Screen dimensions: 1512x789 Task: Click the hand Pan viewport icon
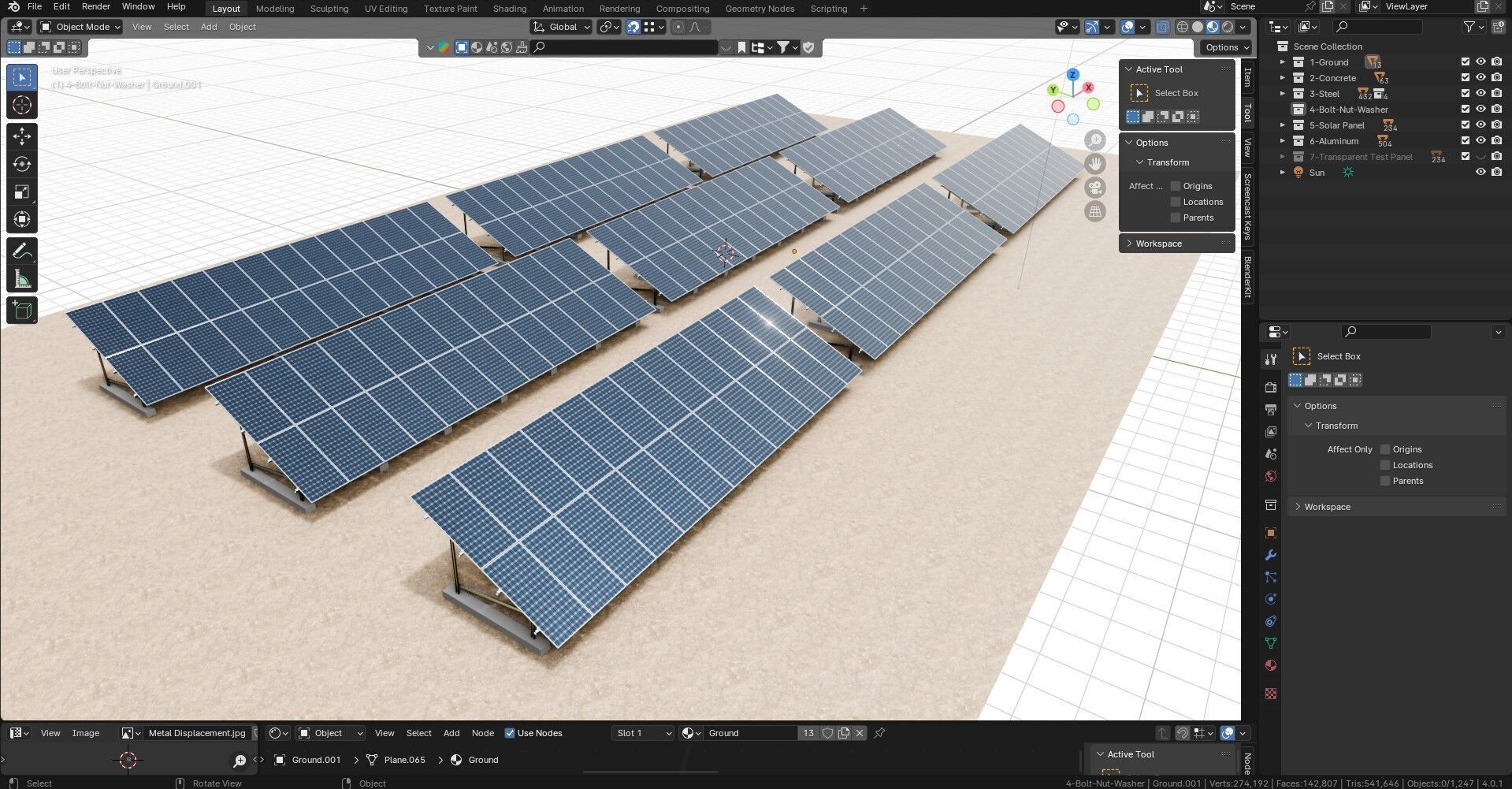pos(1095,164)
